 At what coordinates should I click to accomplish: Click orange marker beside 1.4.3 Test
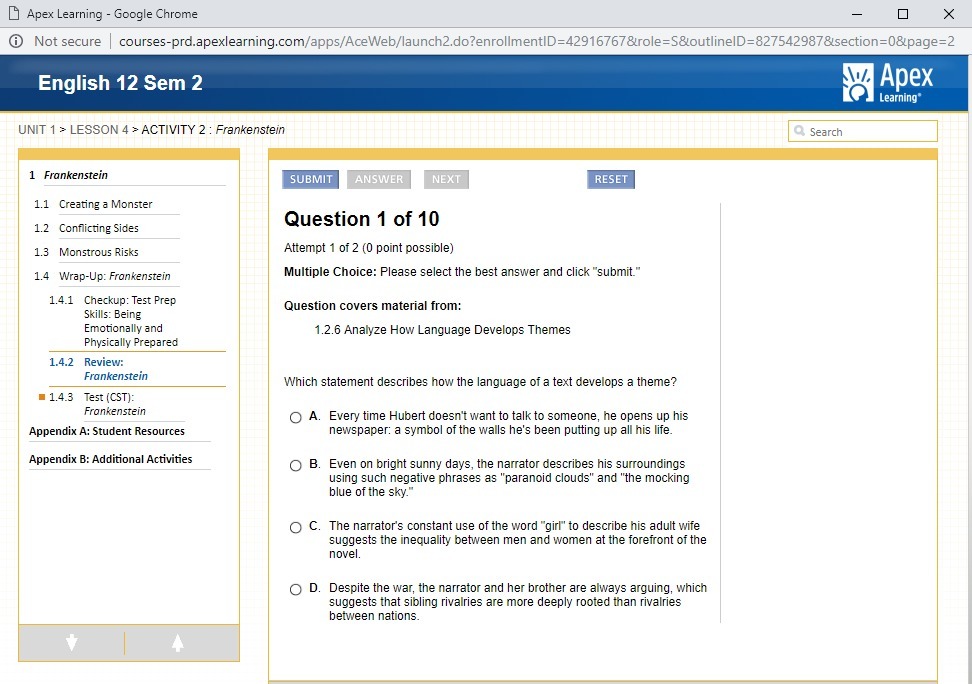(42, 397)
